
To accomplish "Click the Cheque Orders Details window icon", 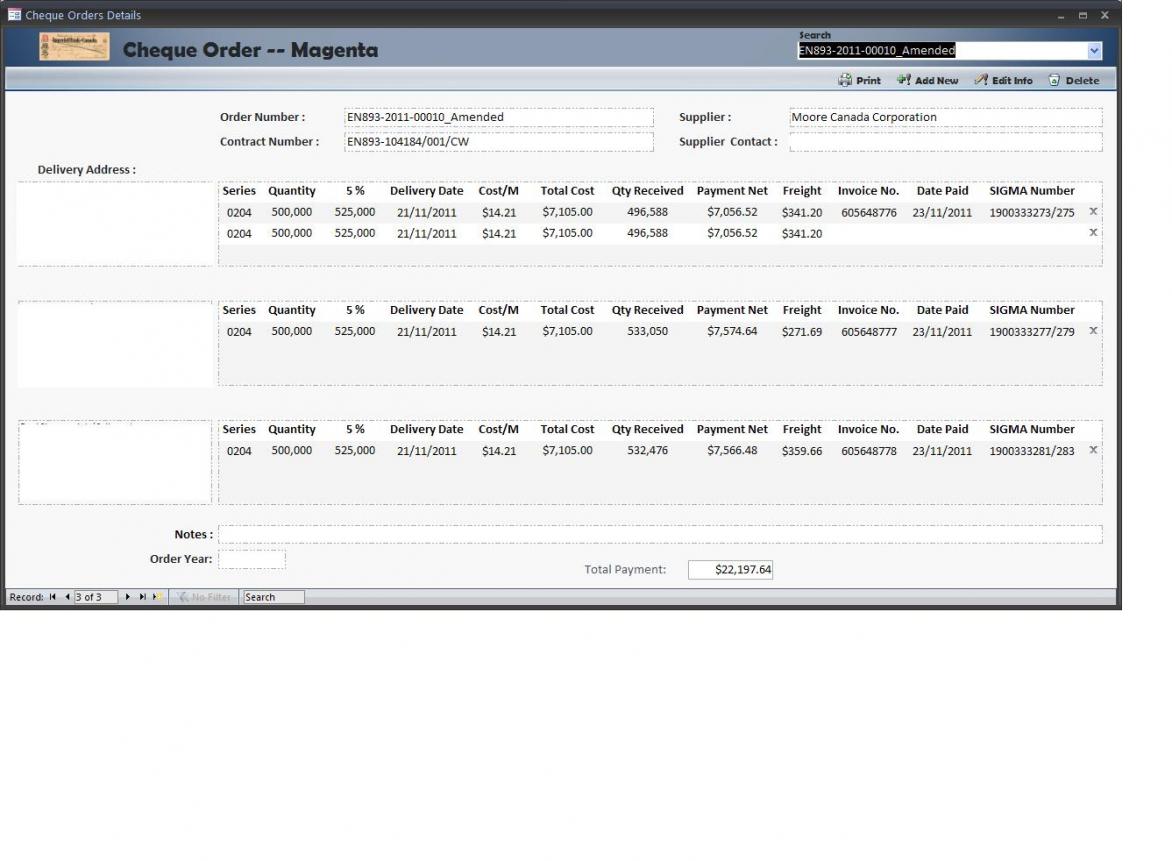I will point(14,15).
